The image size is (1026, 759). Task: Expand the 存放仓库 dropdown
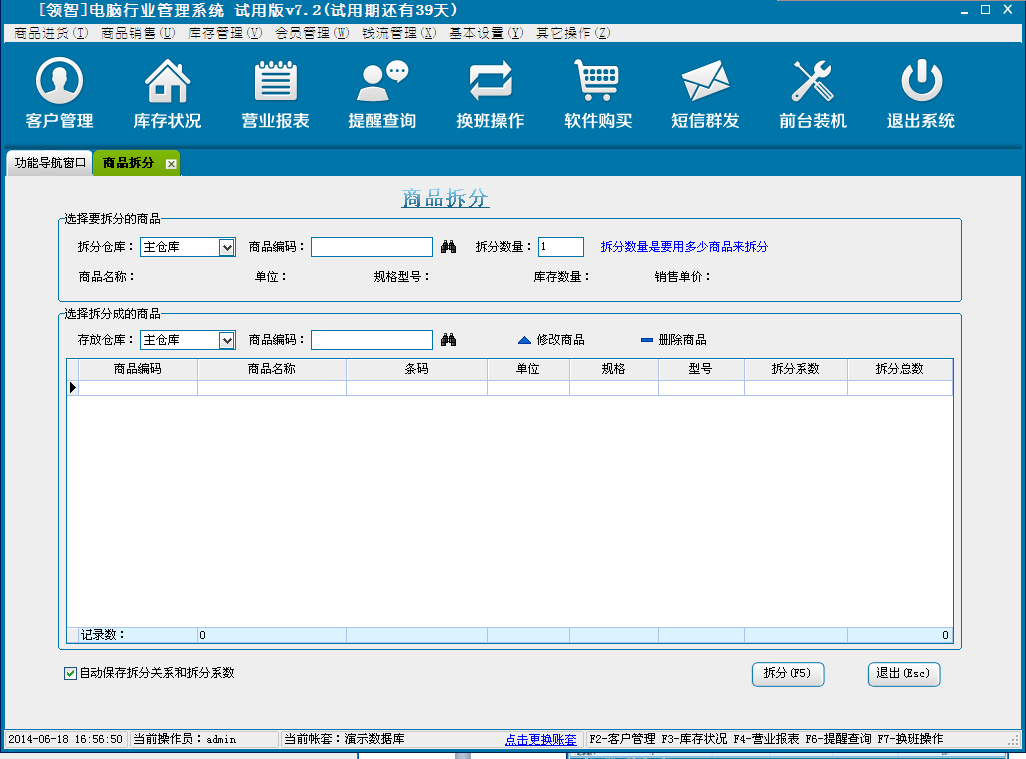(x=227, y=340)
